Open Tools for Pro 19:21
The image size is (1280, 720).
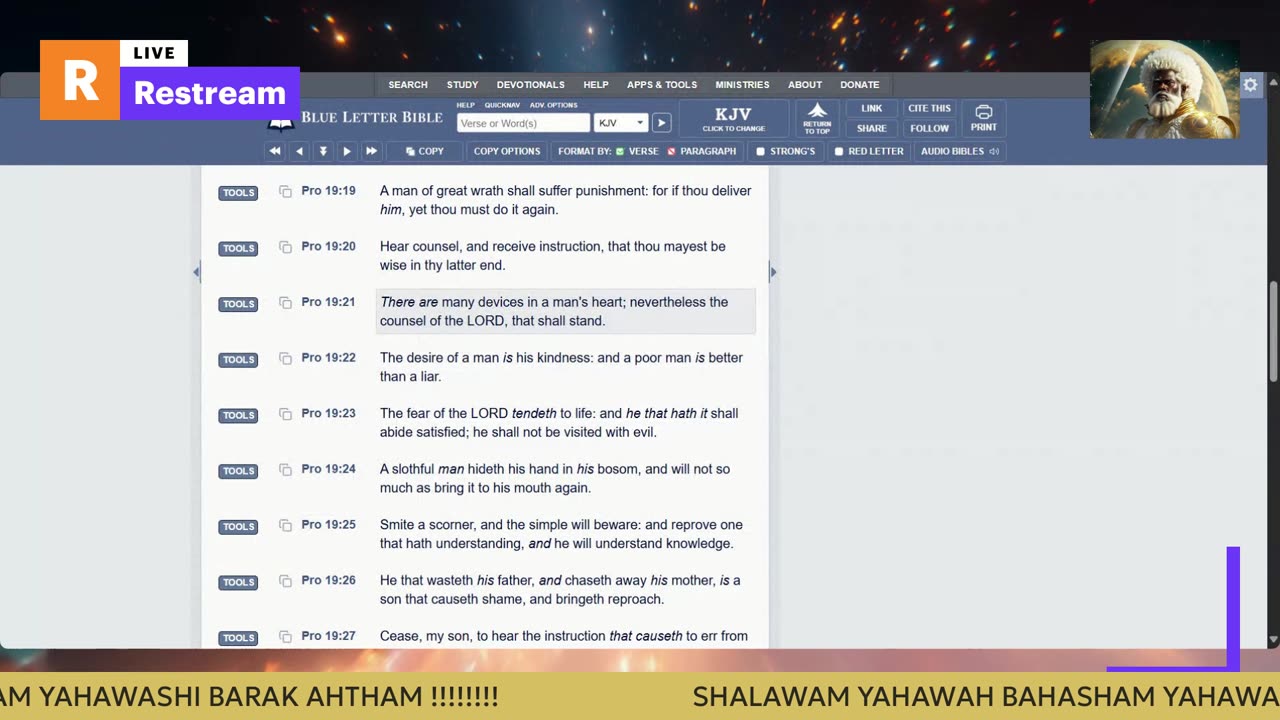click(238, 304)
